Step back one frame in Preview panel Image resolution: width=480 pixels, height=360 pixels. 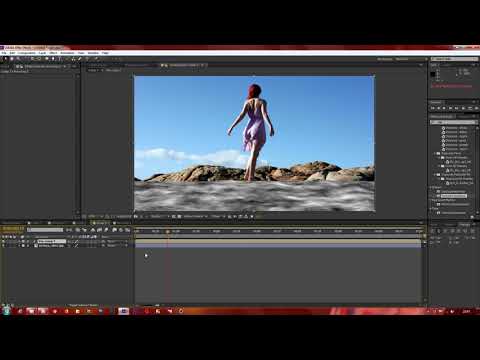[439, 108]
